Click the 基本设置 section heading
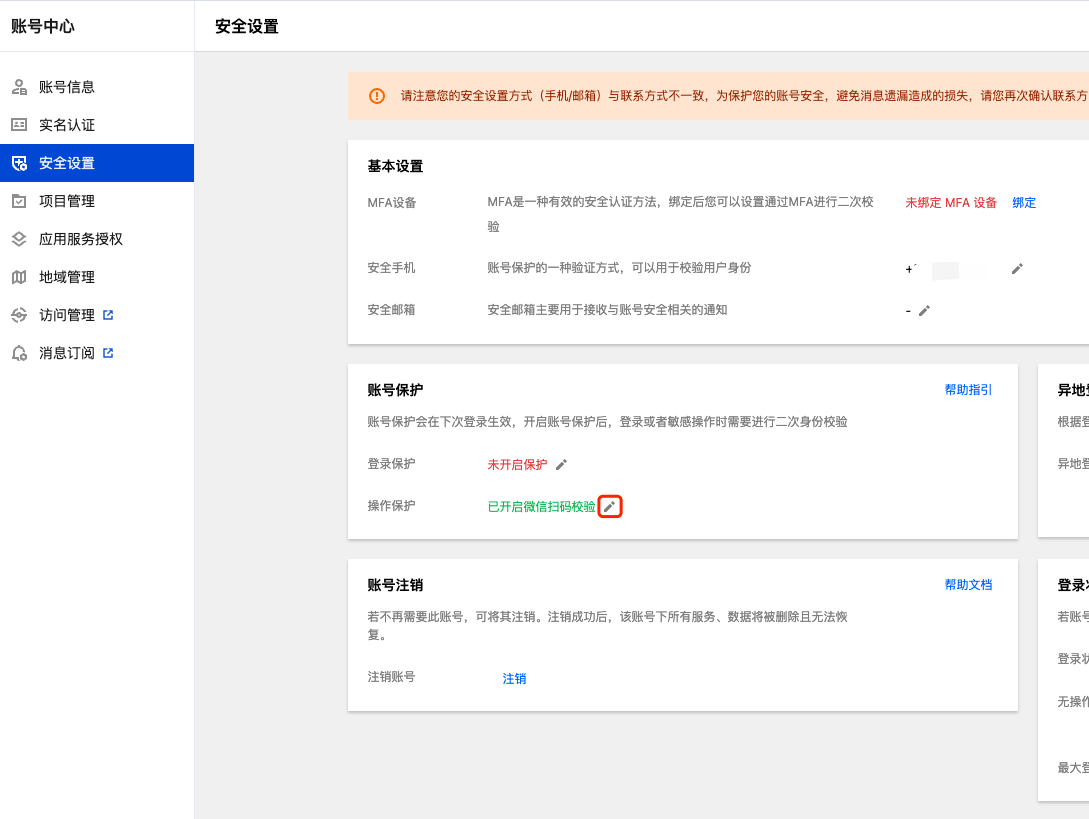This screenshot has height=819, width=1089. pos(395,166)
